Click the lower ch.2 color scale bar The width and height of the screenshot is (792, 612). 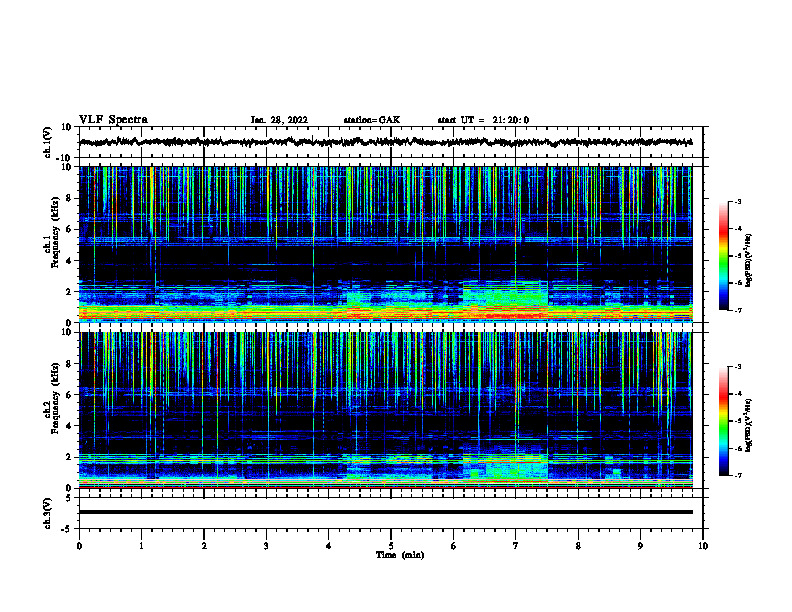(723, 421)
